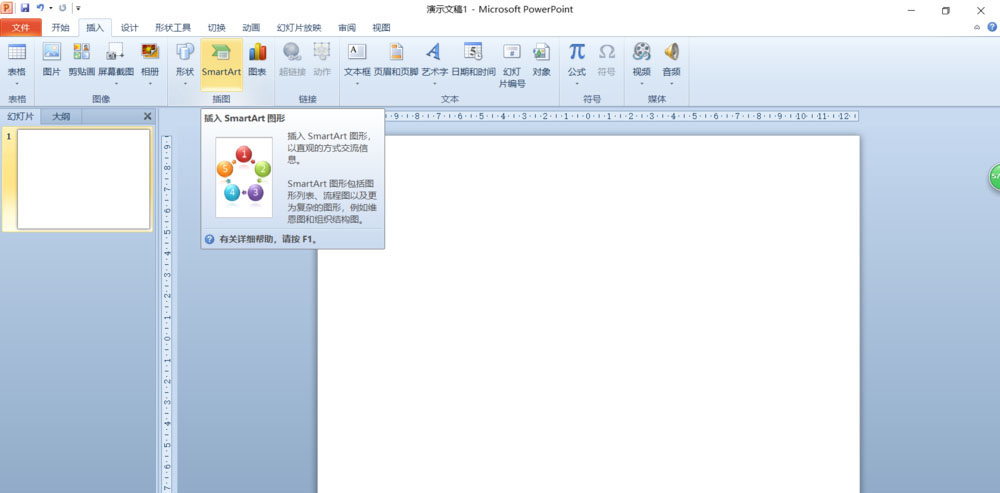1000x493 pixels.
Task: Switch to 大纲 outline pane tab
Action: (61, 117)
